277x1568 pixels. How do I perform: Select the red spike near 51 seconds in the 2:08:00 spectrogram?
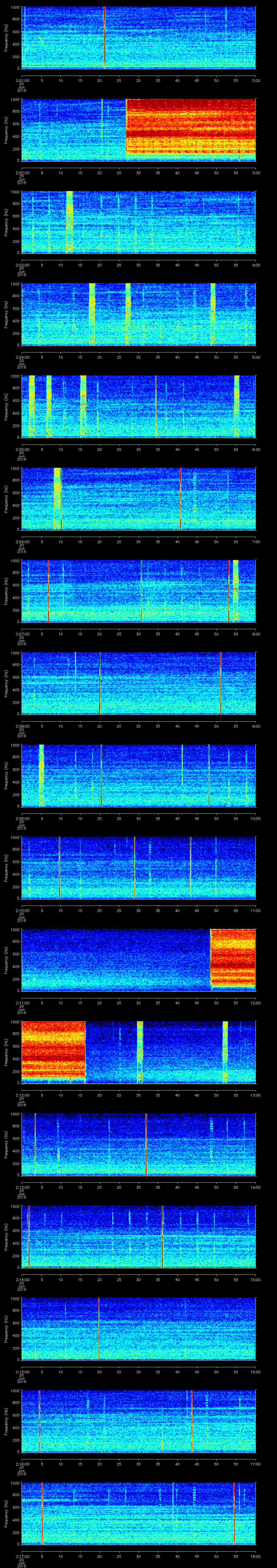click(220, 683)
